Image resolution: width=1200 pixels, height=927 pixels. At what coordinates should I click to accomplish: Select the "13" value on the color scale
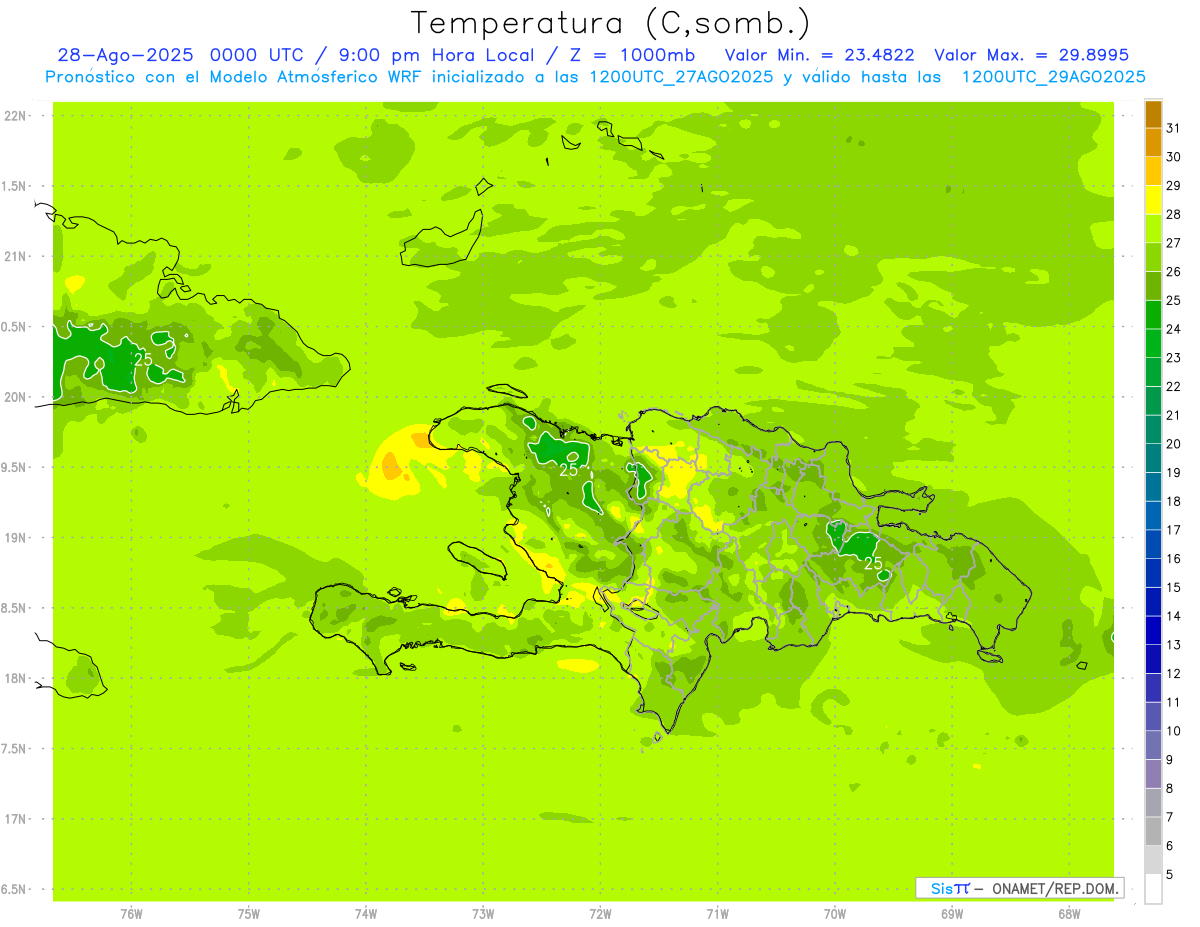(1174, 645)
